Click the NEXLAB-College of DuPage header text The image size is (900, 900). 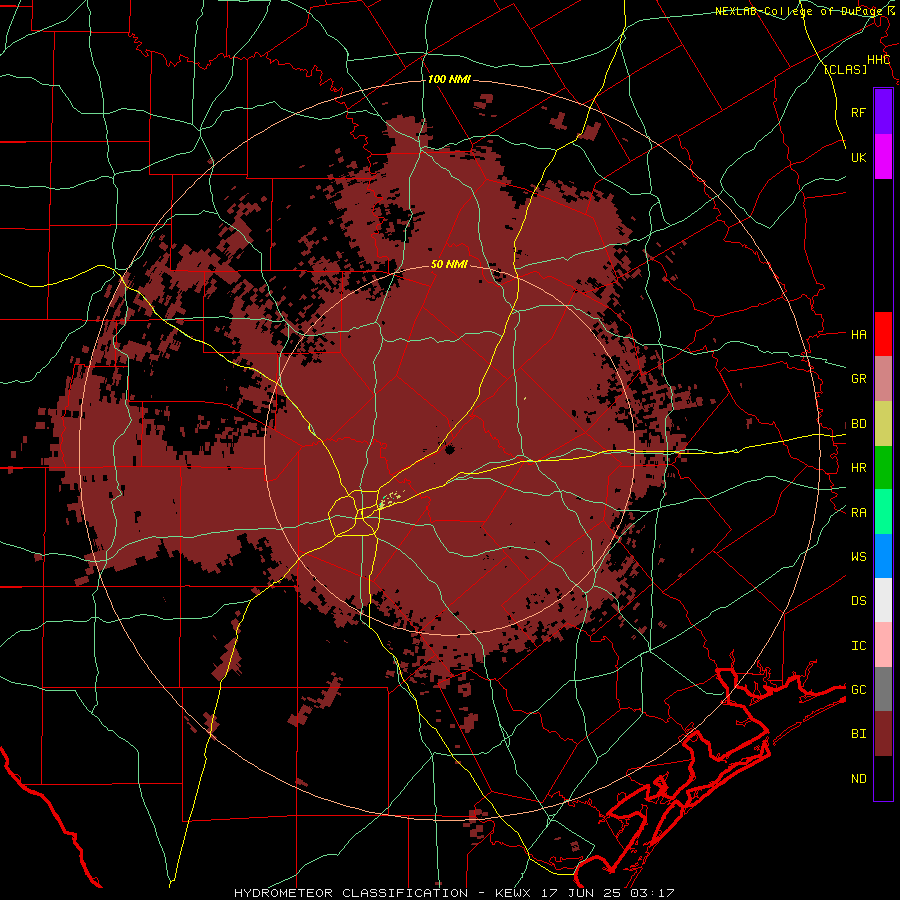(800, 11)
